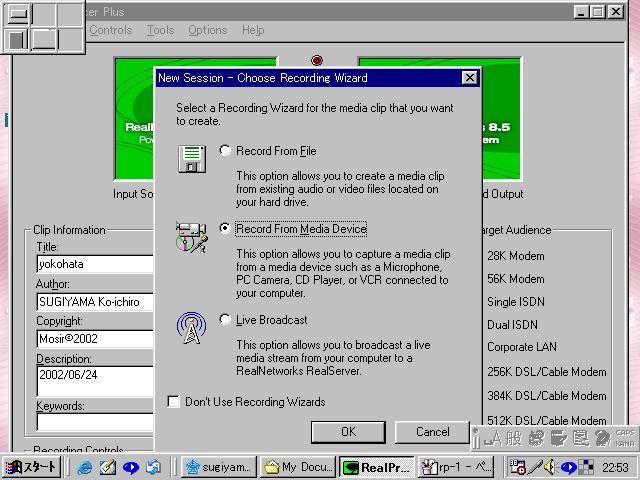Click the Title field containing yokohata
Screen dimensions: 640x480
coord(95,264)
